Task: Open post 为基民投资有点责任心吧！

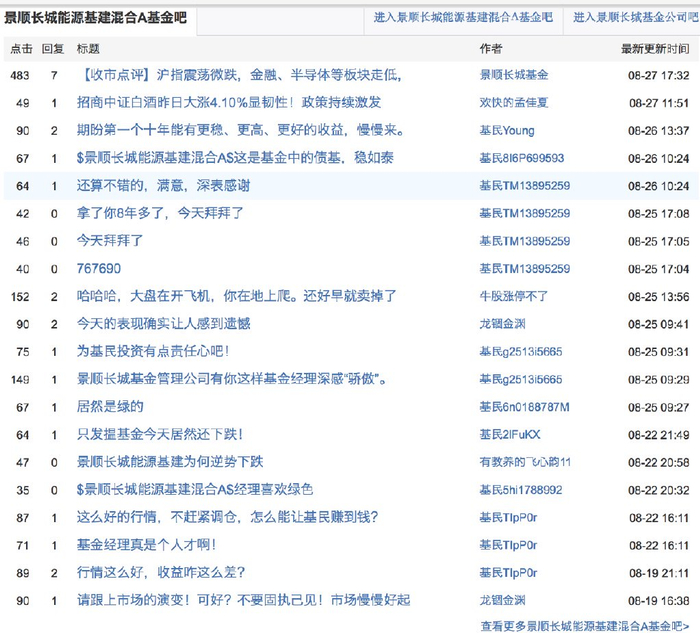Action: pyautogui.click(x=153, y=352)
